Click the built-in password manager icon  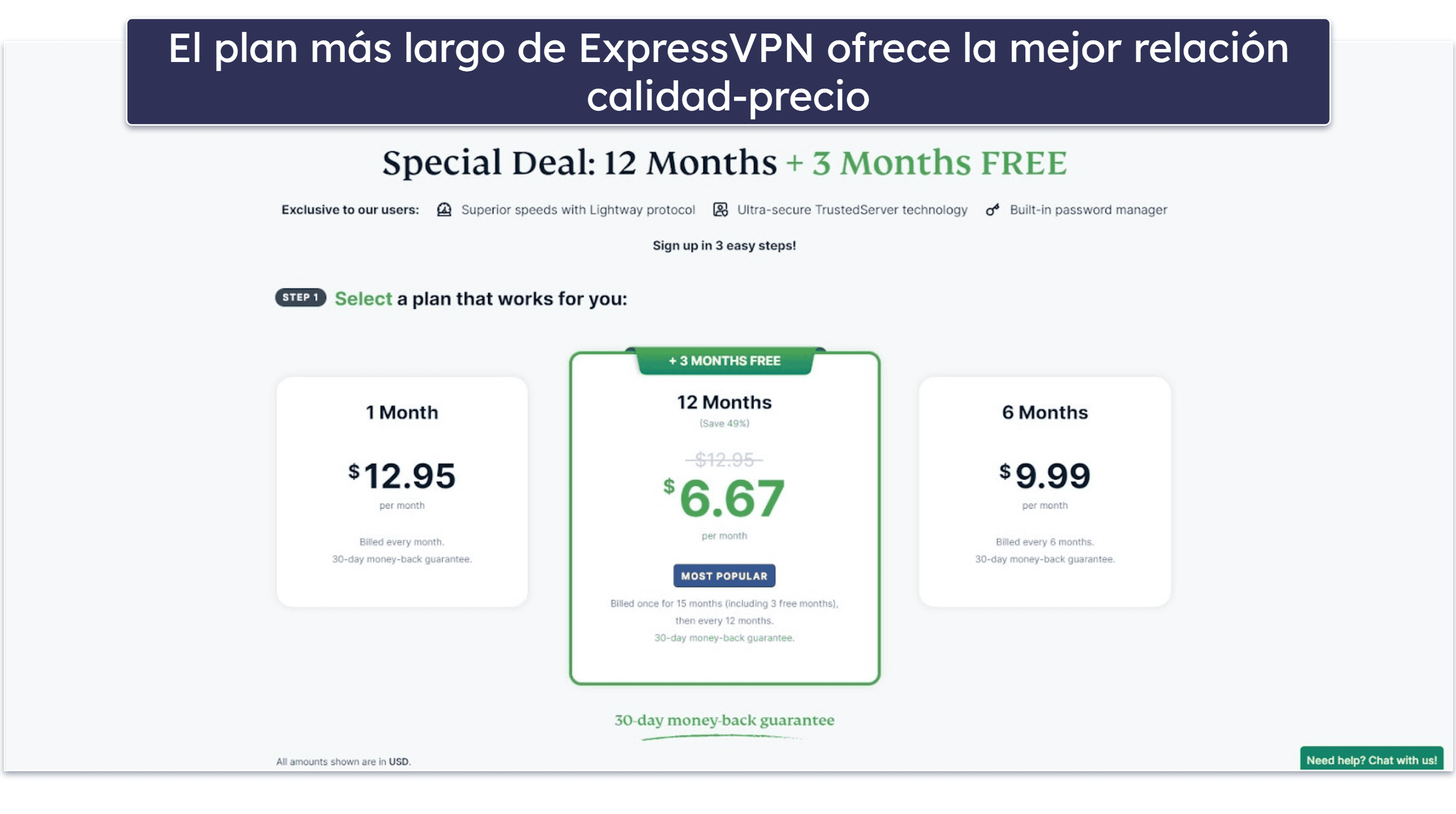(991, 209)
